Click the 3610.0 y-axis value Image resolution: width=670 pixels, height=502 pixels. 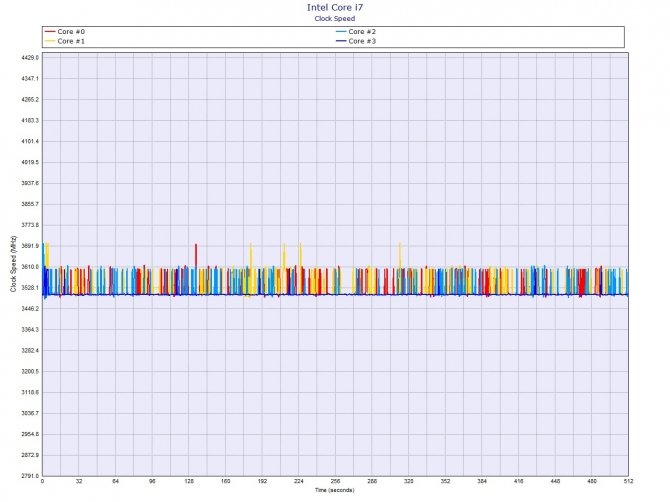tap(30, 267)
